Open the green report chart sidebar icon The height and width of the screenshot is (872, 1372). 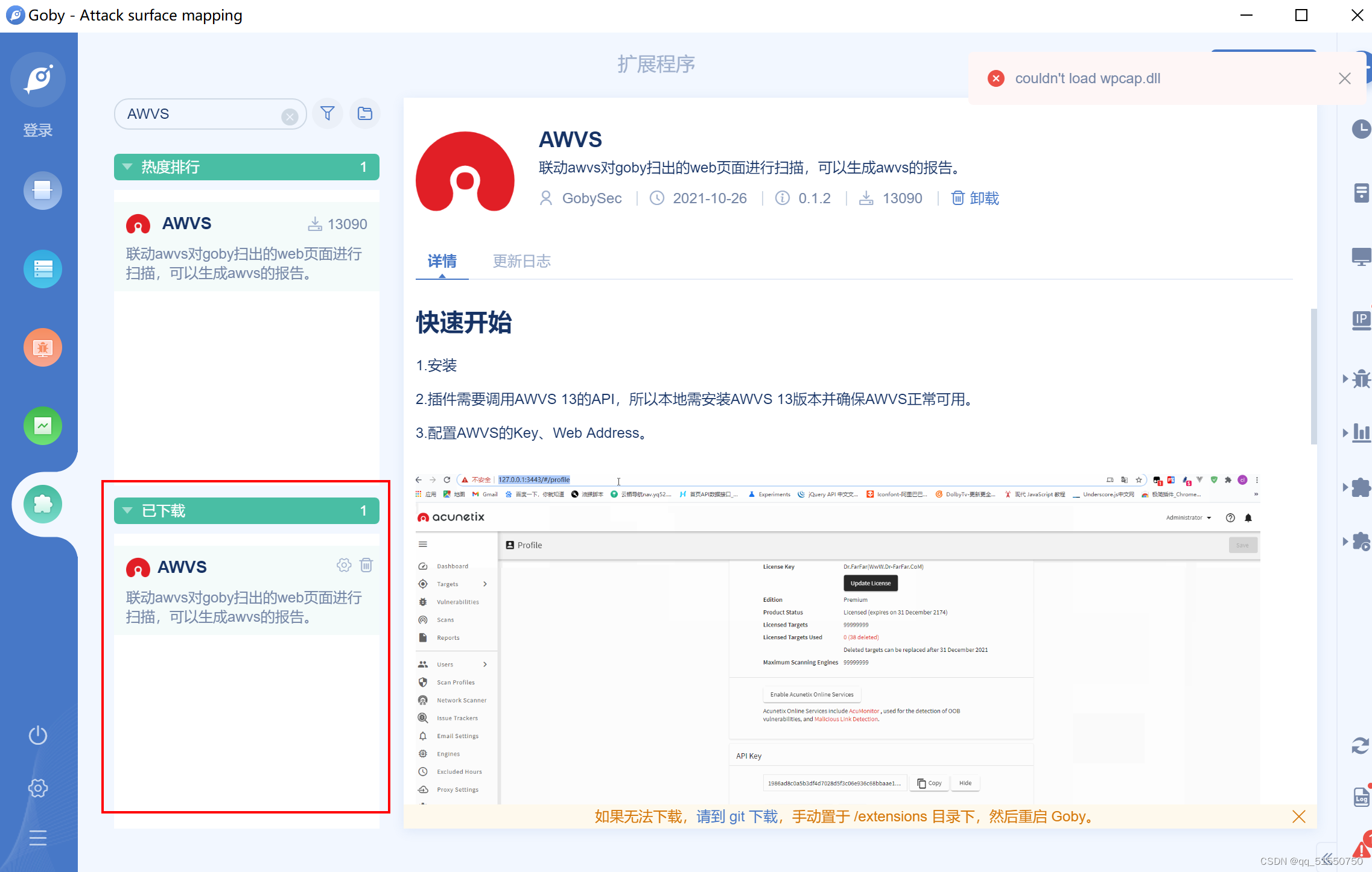(42, 426)
